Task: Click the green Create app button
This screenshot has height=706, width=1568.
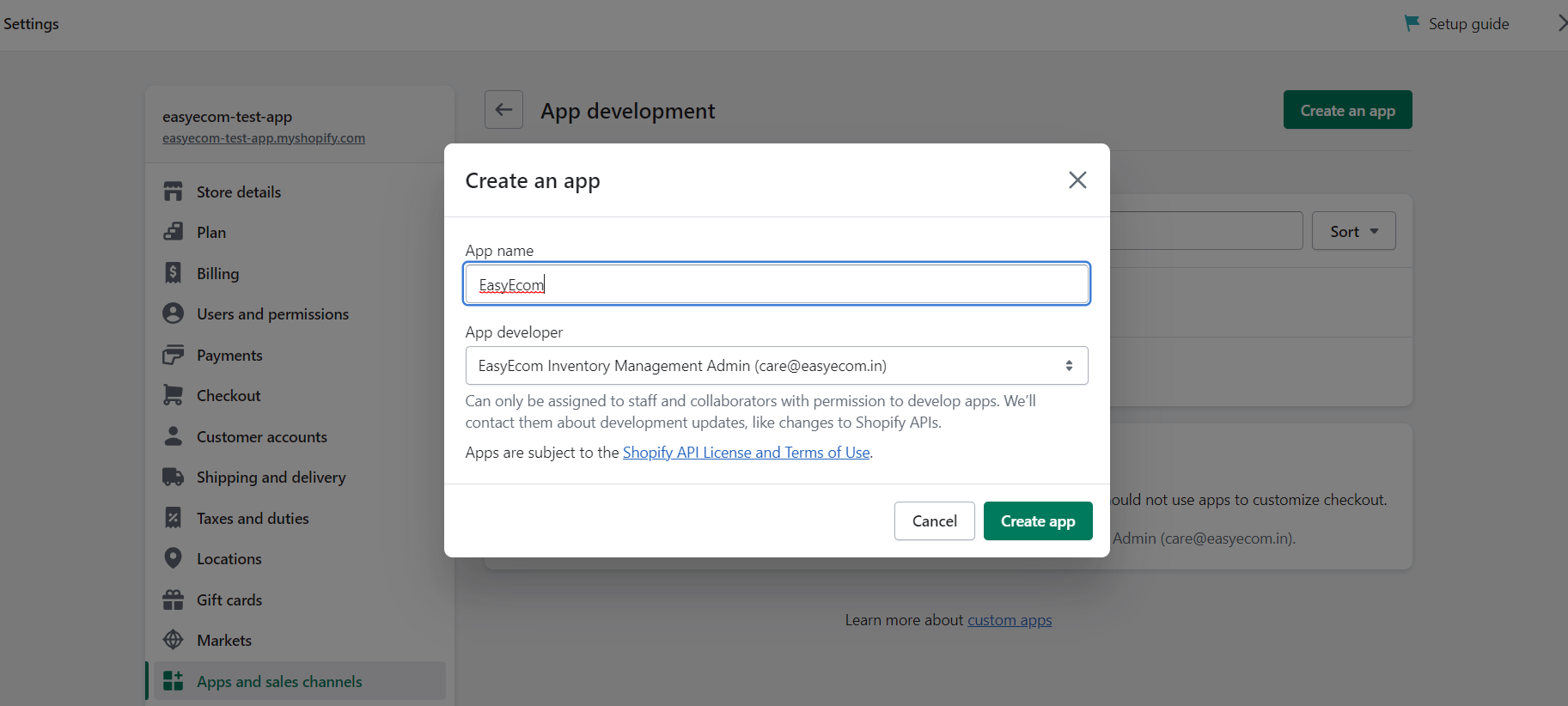Action: coord(1038,521)
